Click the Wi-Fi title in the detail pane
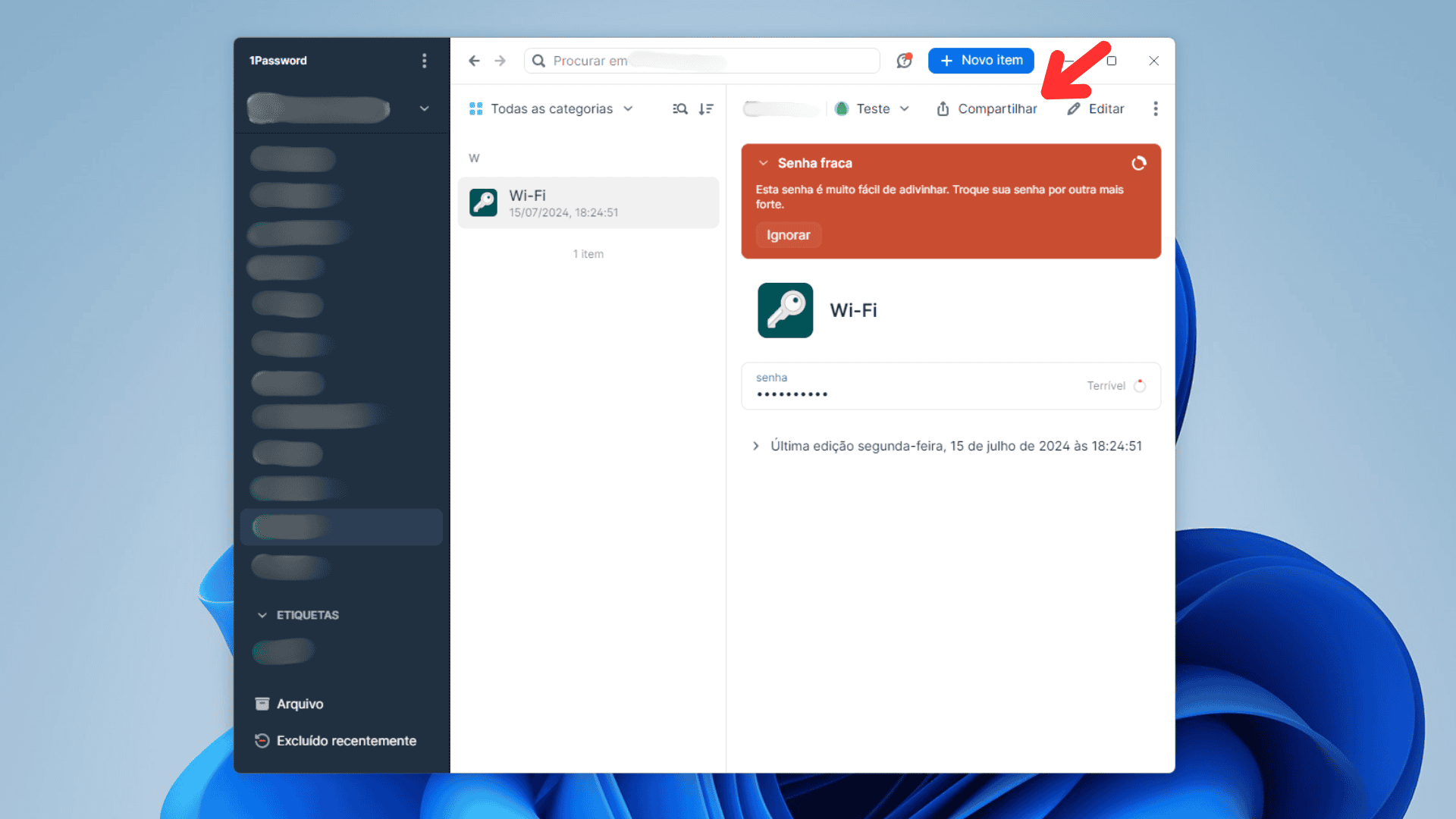 click(x=853, y=310)
